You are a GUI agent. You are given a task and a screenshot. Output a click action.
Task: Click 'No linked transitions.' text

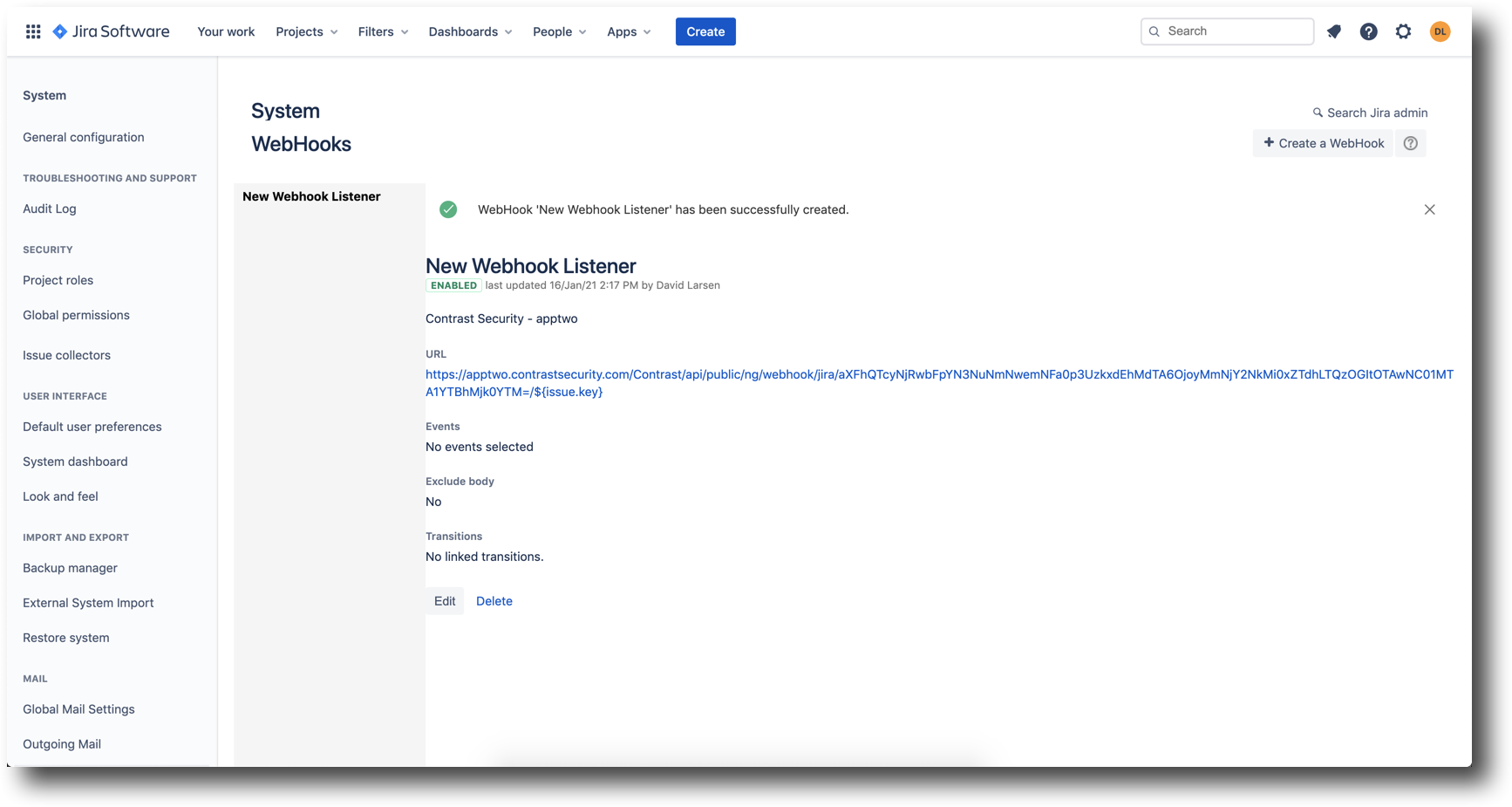pos(485,557)
